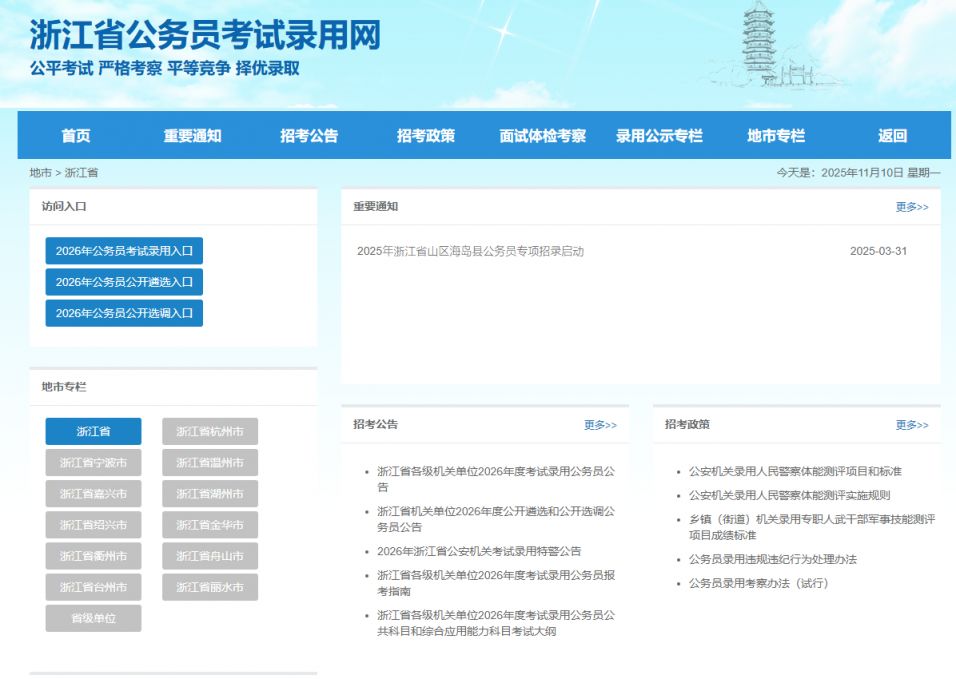This screenshot has width=956, height=679.
Task: Expand 更多>> in the 重要通知 panel
Action: click(x=911, y=207)
